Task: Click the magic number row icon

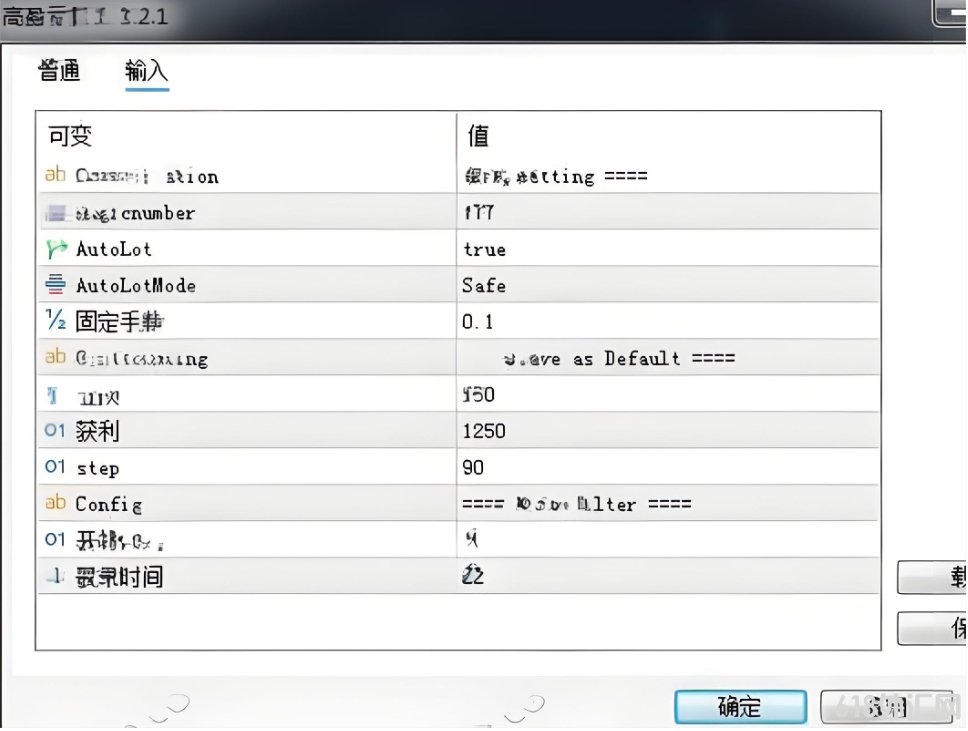Action: 56,214
